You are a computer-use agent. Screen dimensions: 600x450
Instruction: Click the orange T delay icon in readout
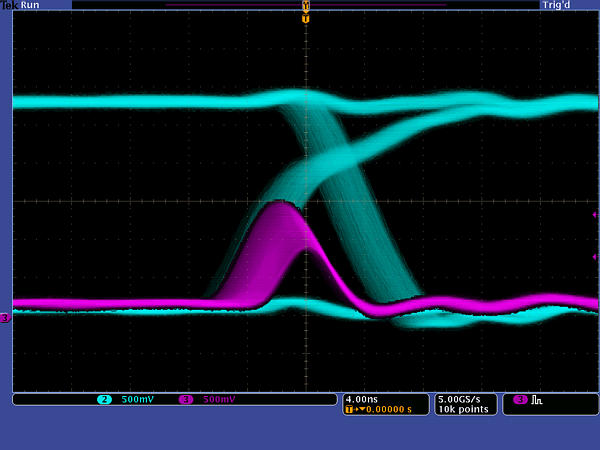[349, 409]
